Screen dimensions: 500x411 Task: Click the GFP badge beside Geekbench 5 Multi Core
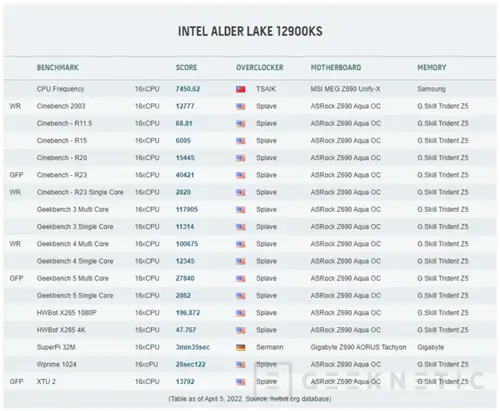[16, 278]
